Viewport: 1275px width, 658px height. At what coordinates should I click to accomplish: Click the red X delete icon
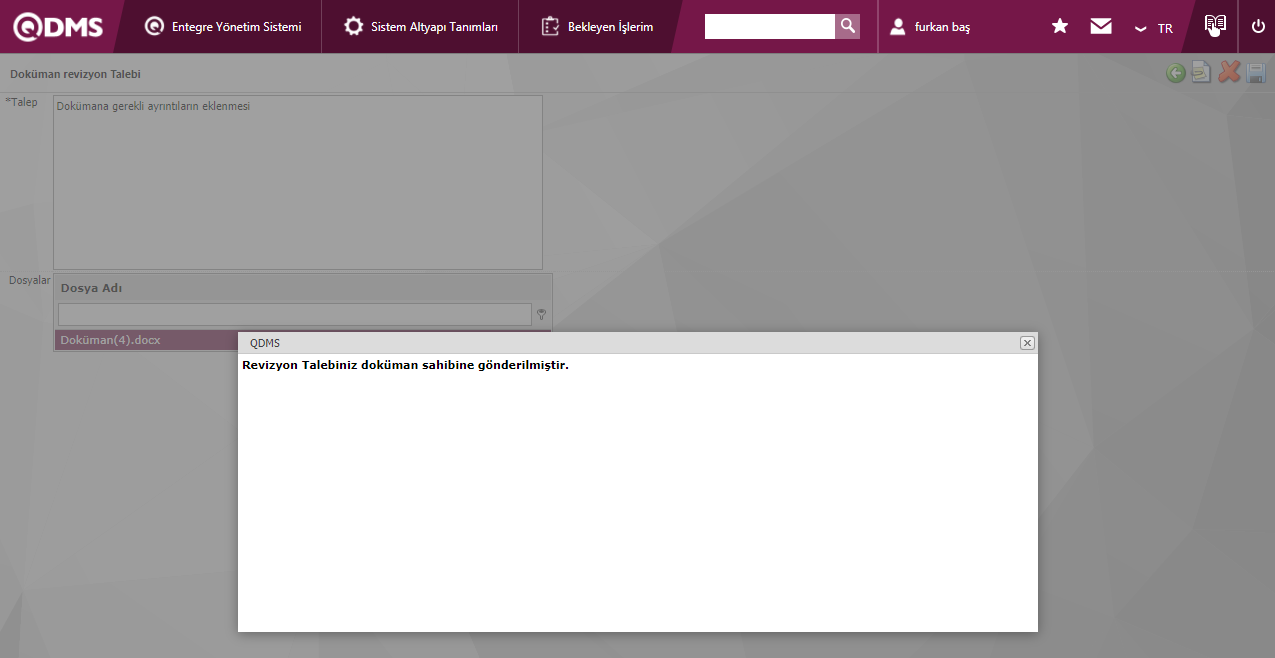tap(1229, 72)
